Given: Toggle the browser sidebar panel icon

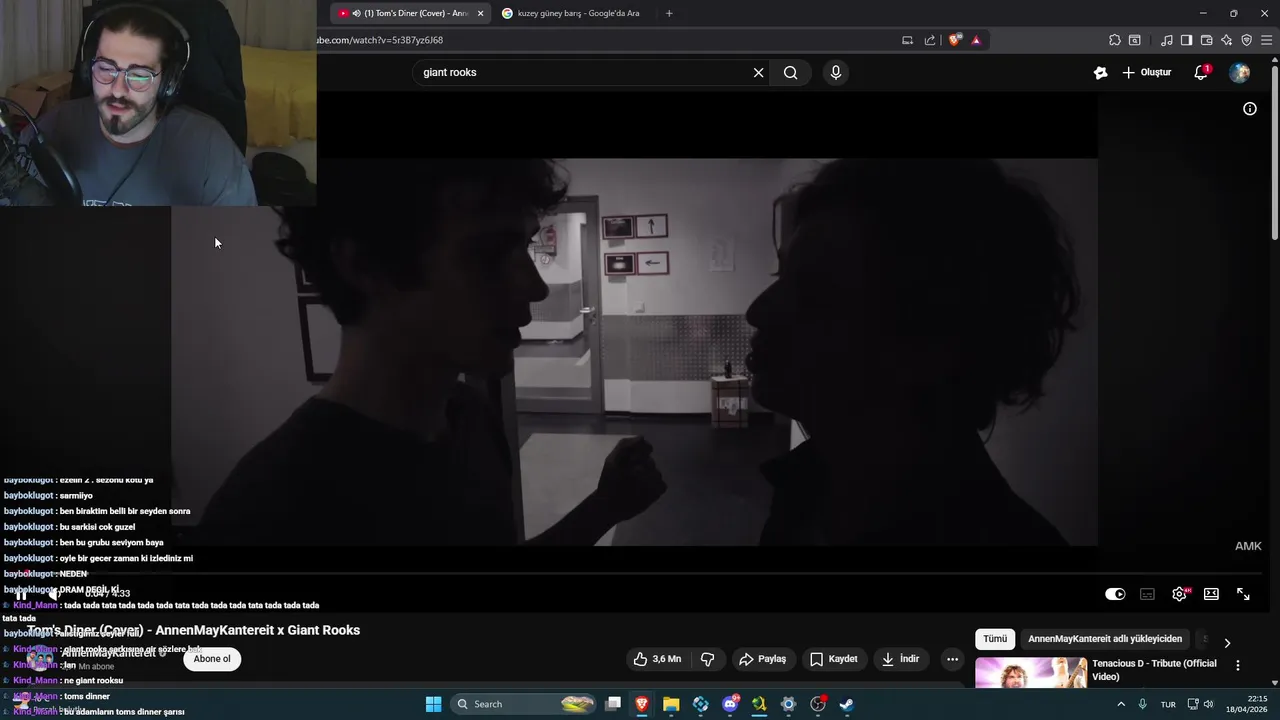Looking at the screenshot, I should (x=1186, y=40).
